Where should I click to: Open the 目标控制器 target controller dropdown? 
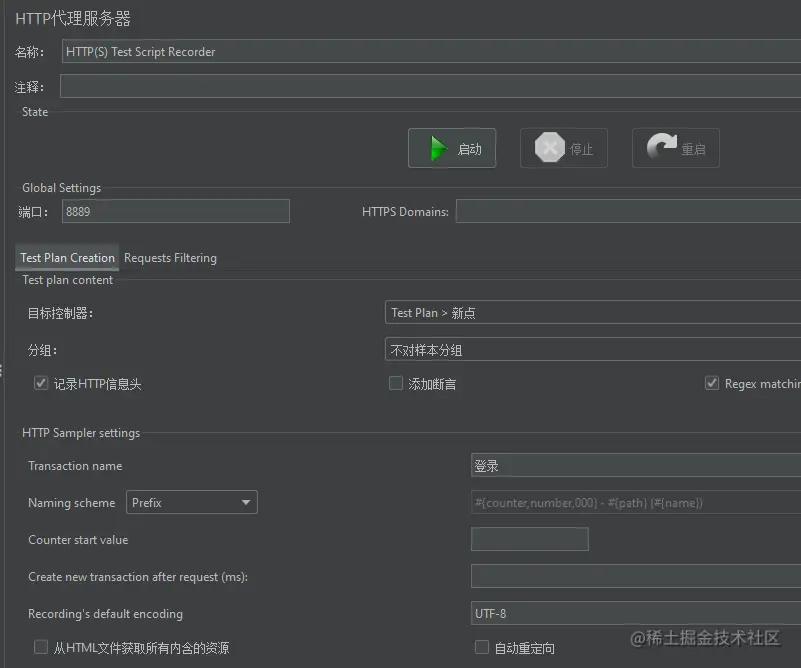coord(593,313)
